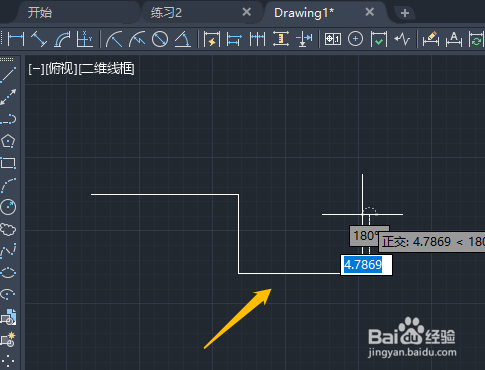Switch to the 练习2 drawing tab
The image size is (485, 370).
pyautogui.click(x=167, y=13)
